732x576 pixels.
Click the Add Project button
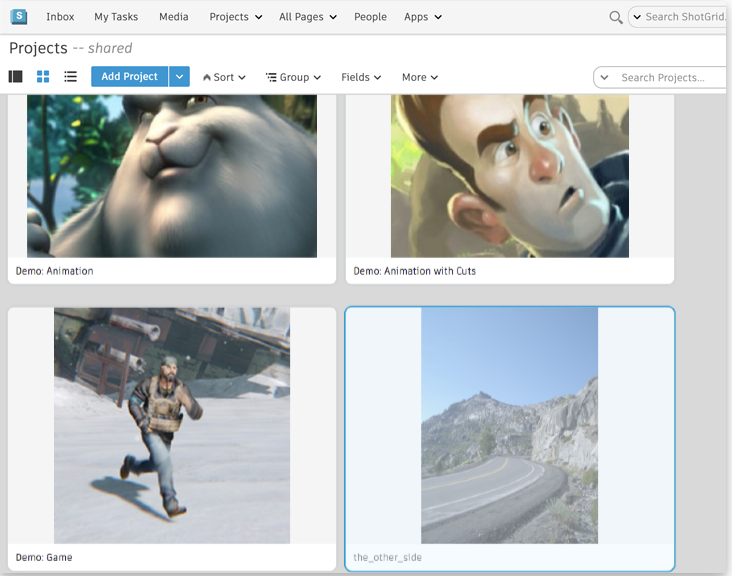point(129,77)
